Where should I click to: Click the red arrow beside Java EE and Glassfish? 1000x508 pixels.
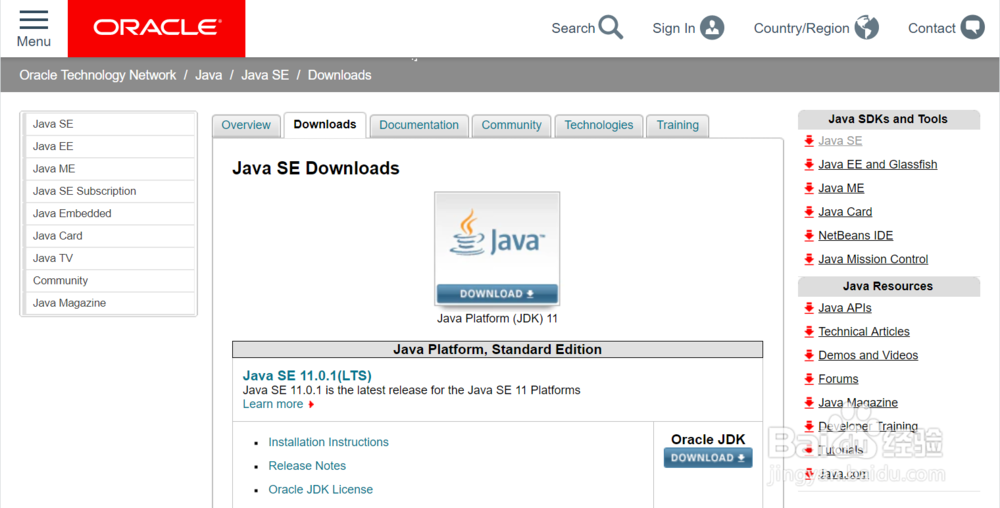click(809, 164)
